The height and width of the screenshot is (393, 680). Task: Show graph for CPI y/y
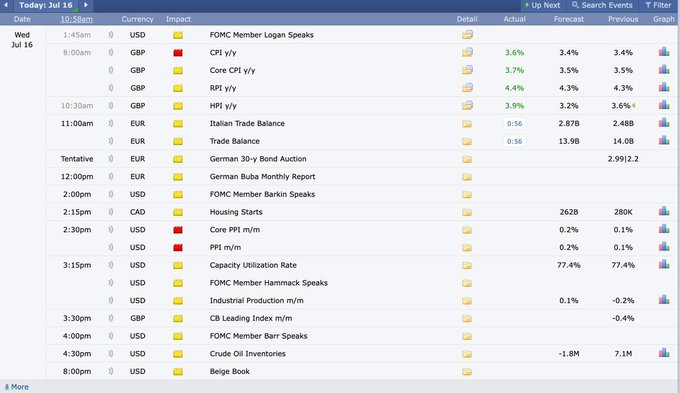(664, 52)
